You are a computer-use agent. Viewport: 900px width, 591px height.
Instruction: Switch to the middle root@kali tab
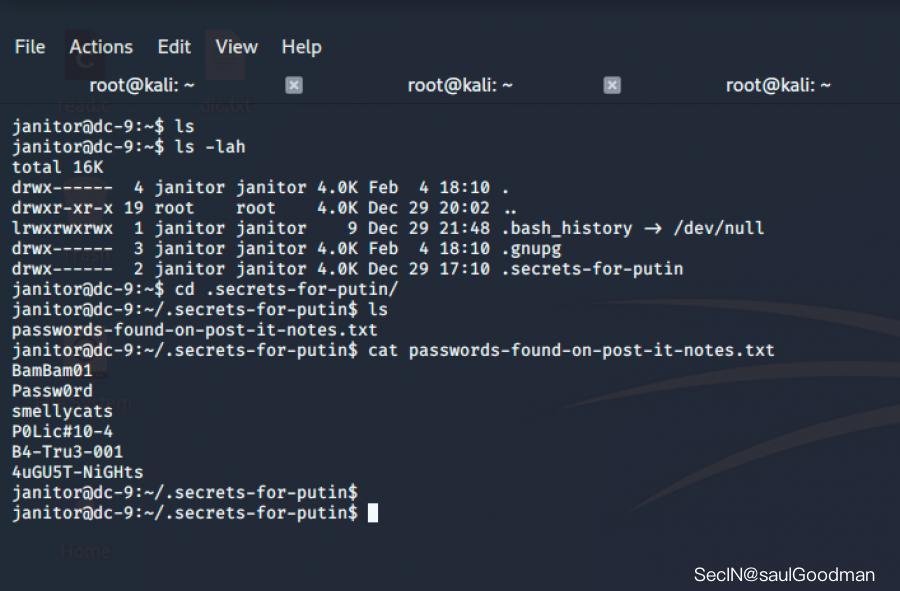[460, 85]
